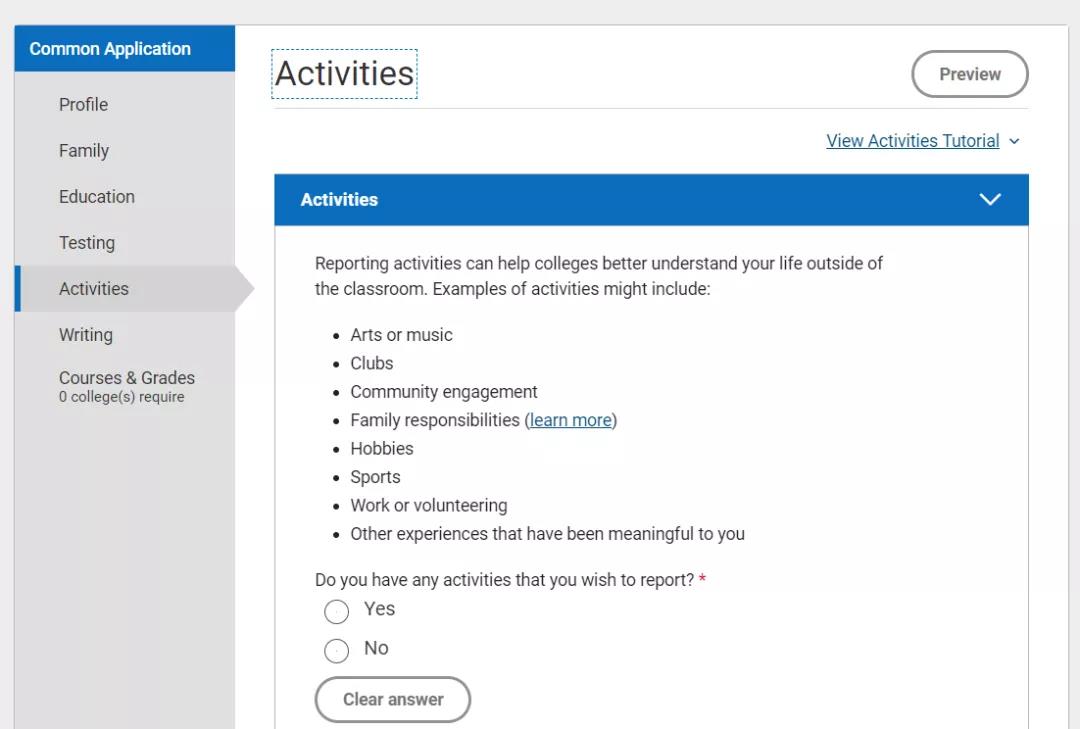Click the Activities page heading
The width and height of the screenshot is (1080, 729).
coord(344,74)
